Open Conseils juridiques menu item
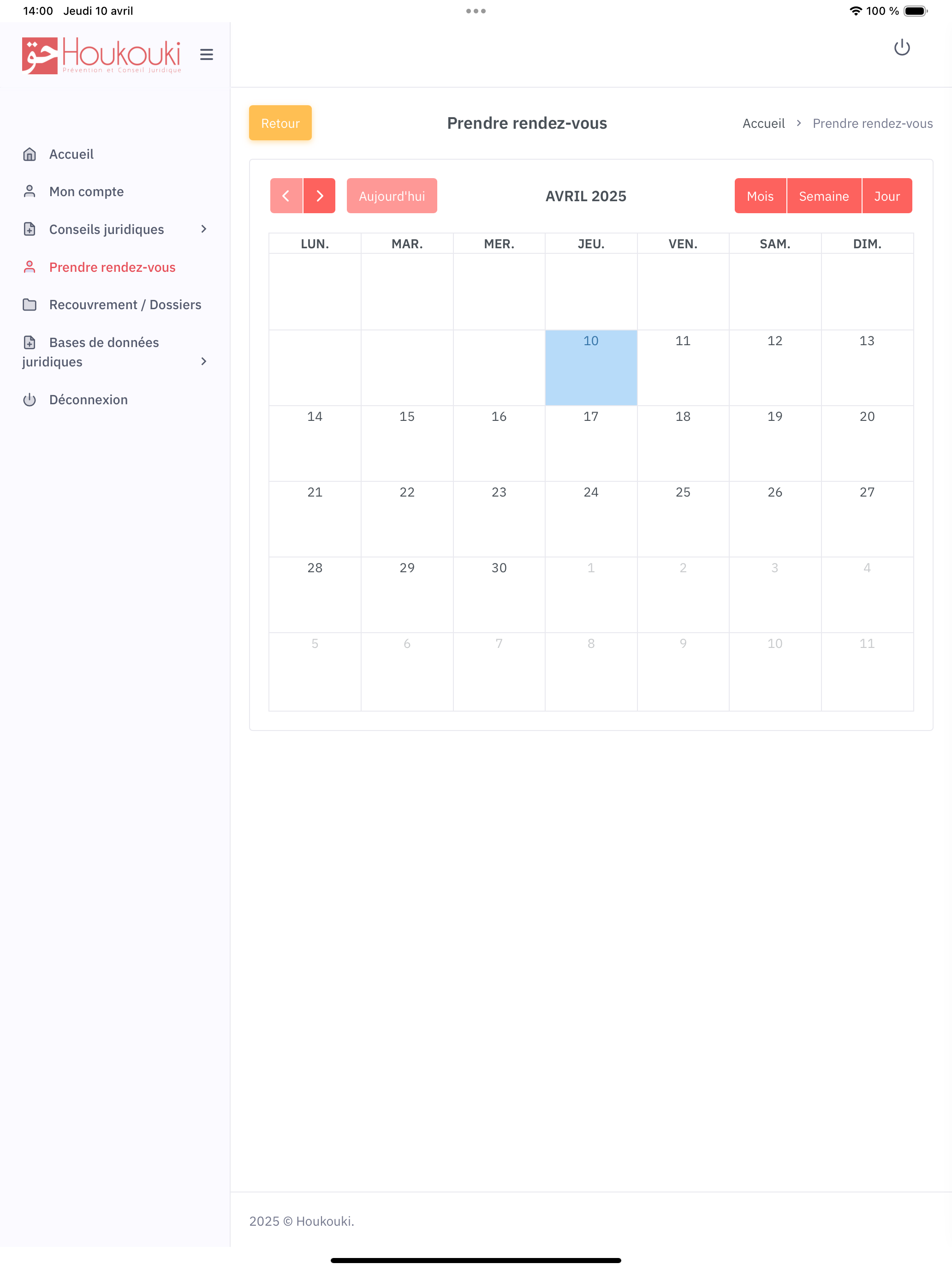This screenshot has width=952, height=1270. pyautogui.click(x=107, y=229)
